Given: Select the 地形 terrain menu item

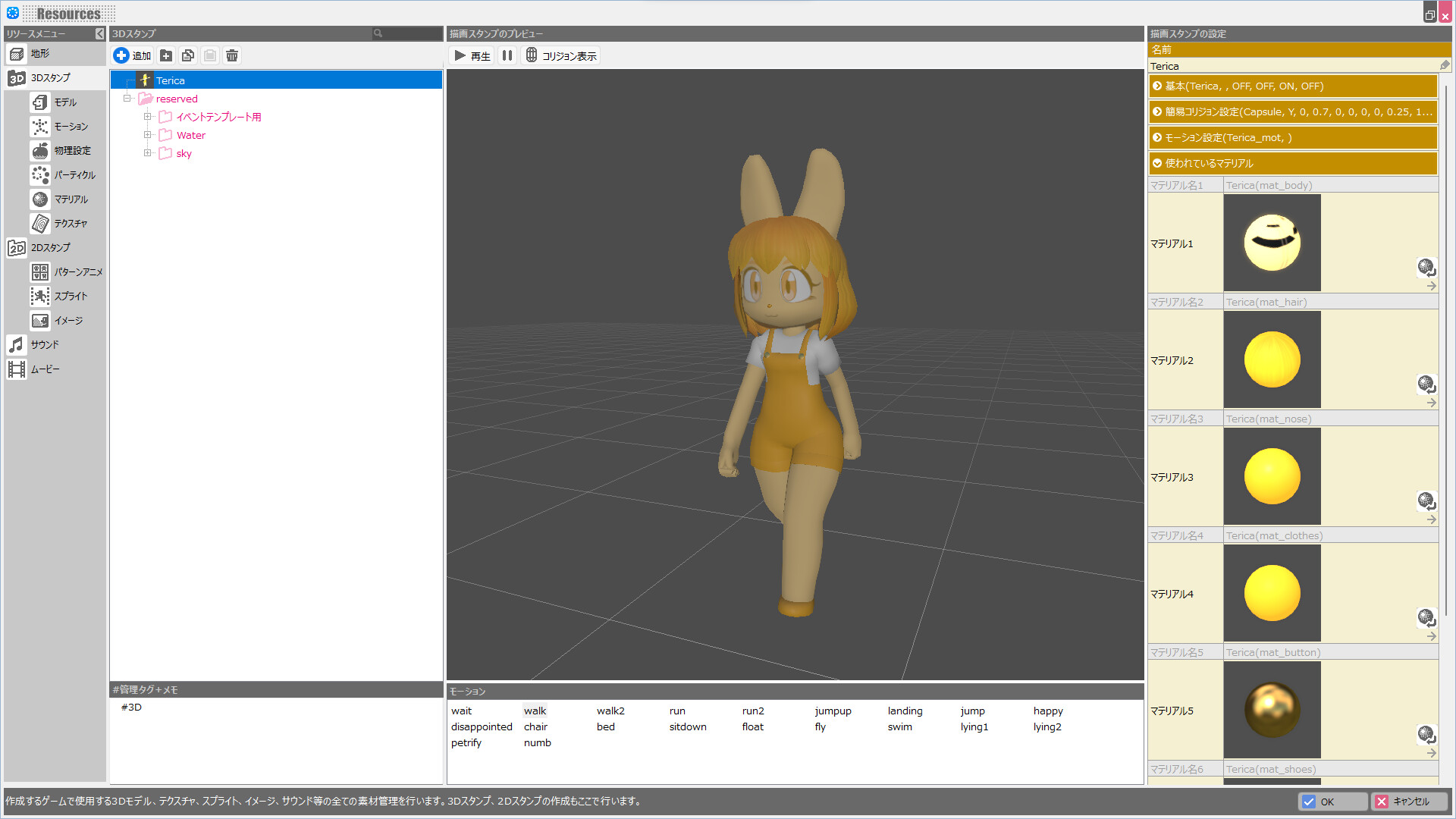Looking at the screenshot, I should 39,54.
